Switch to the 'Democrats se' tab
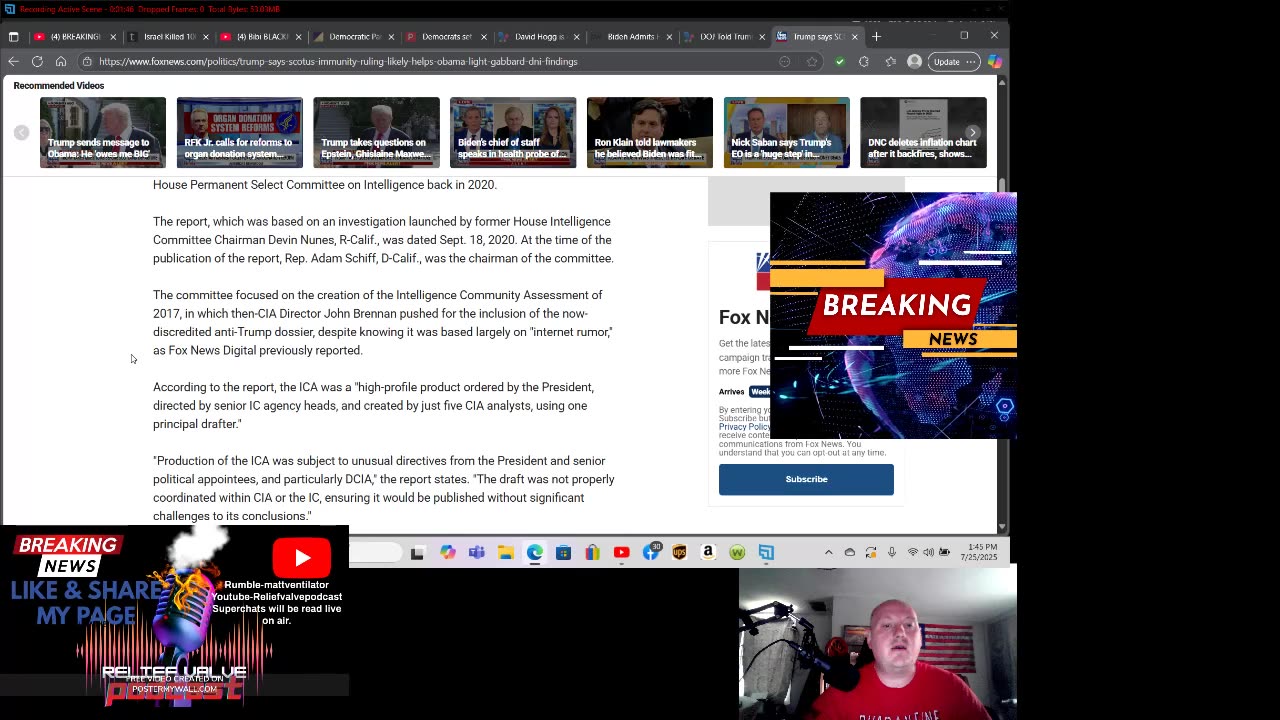This screenshot has width=1280, height=720. click(x=446, y=37)
